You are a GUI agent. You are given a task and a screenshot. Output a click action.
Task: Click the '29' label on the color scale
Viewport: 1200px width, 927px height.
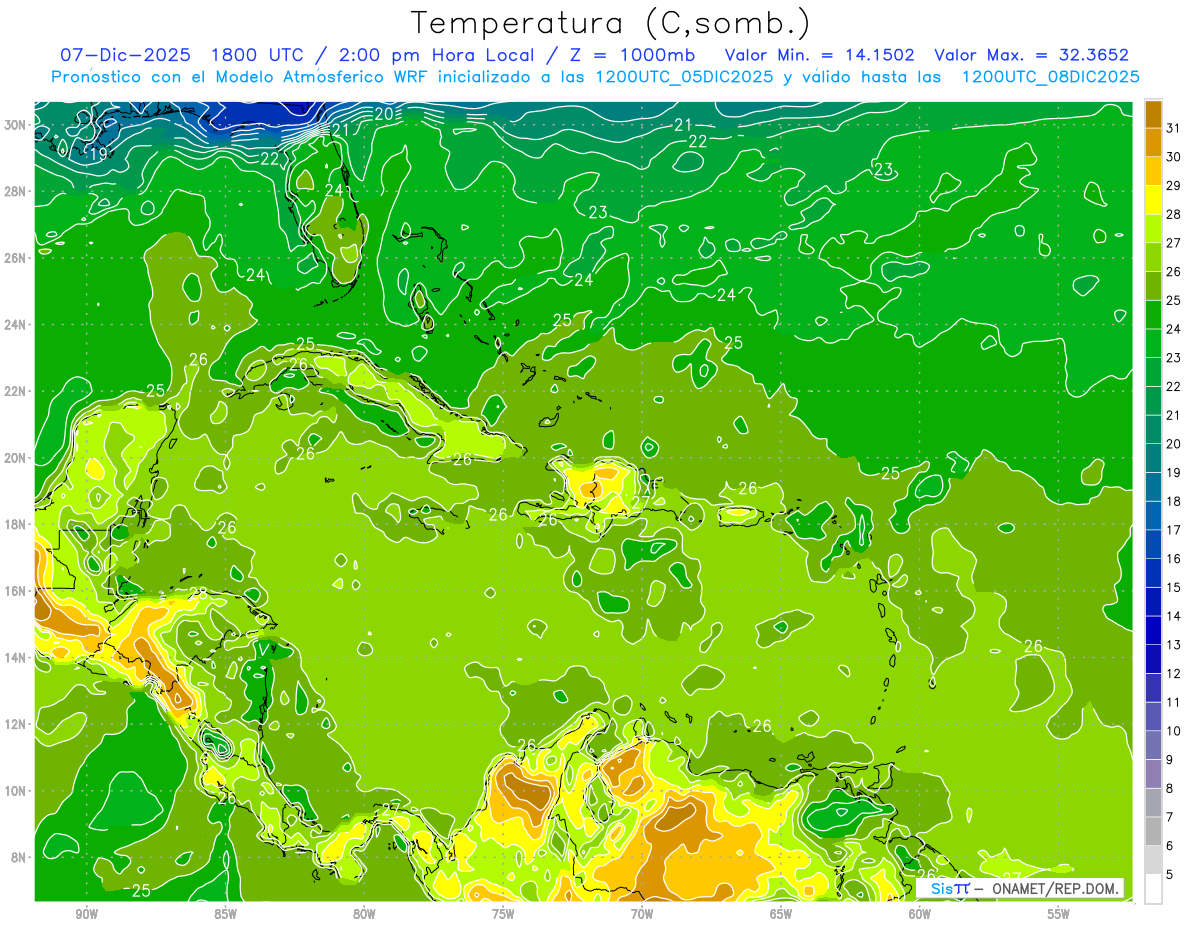pos(1174,186)
